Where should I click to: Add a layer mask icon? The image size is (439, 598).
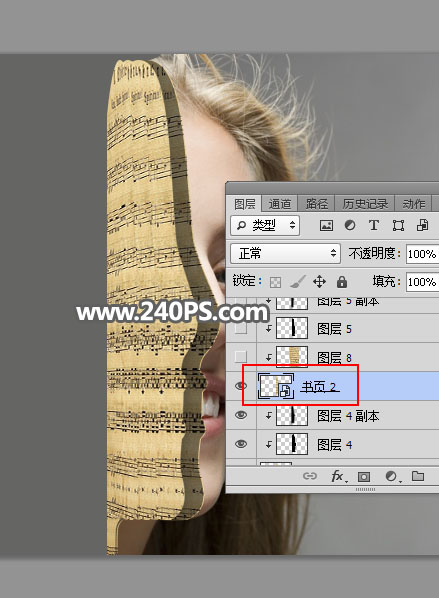point(364,476)
